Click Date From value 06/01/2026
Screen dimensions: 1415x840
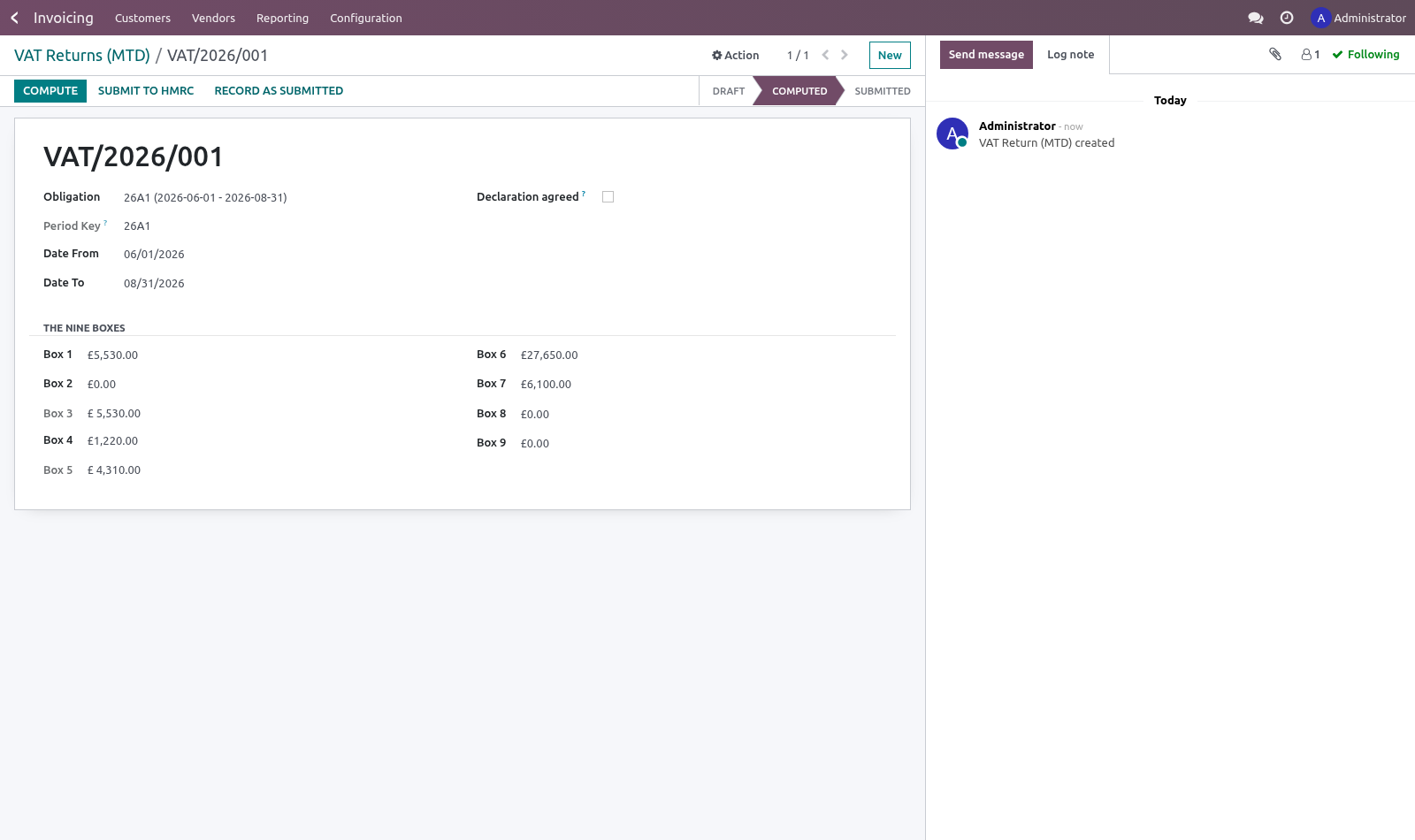[154, 255]
